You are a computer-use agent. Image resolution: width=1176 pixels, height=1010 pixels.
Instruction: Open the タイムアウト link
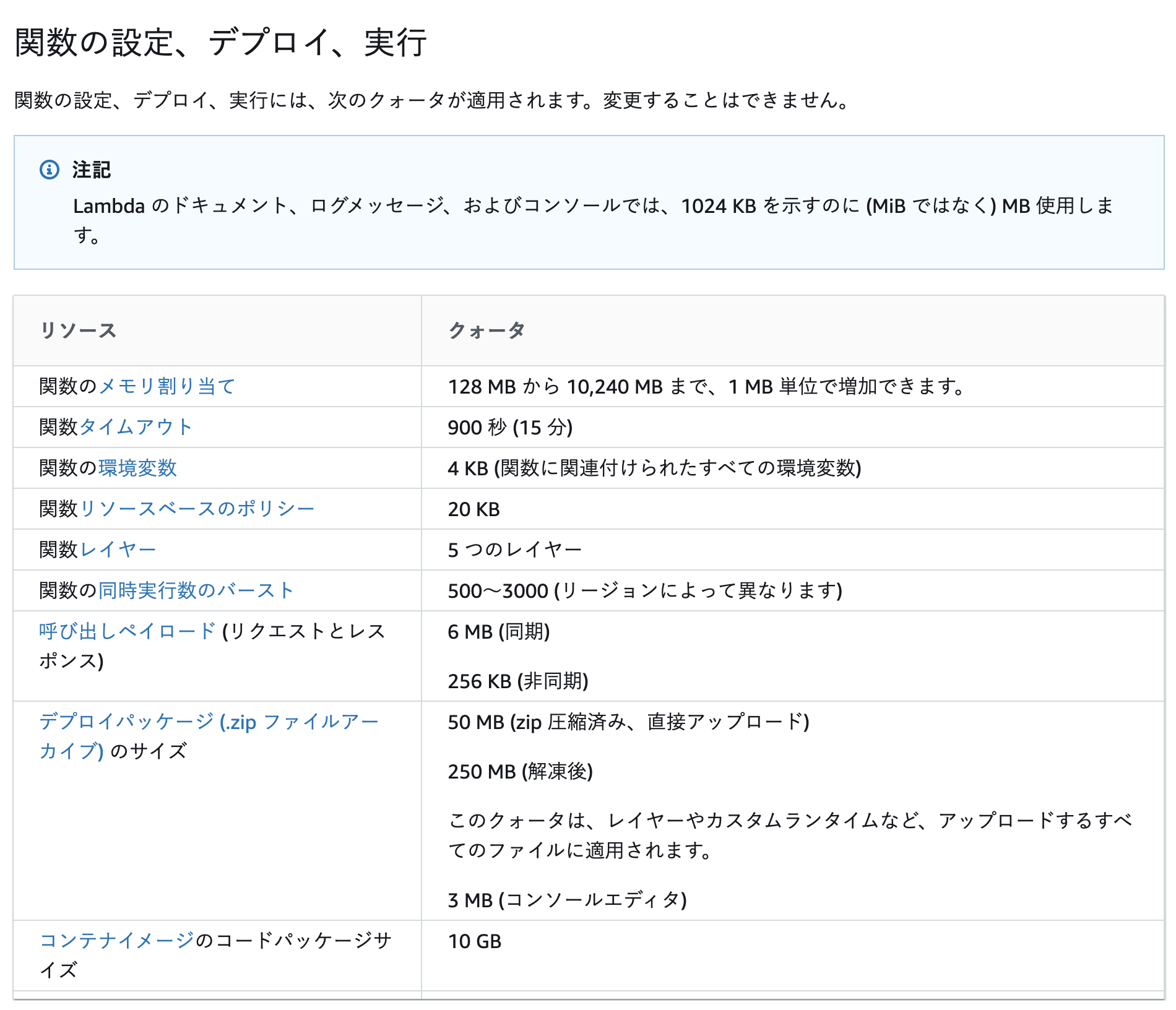click(x=136, y=427)
